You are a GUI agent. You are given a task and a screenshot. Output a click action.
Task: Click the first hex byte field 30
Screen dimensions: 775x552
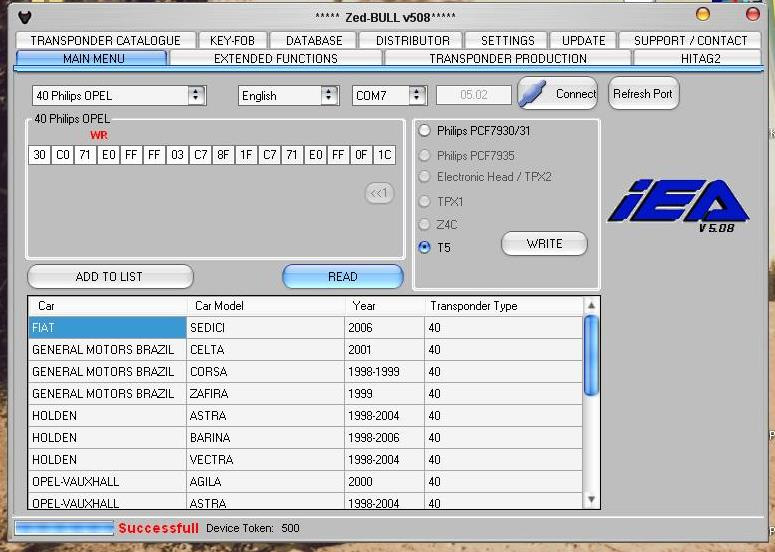coord(39,155)
